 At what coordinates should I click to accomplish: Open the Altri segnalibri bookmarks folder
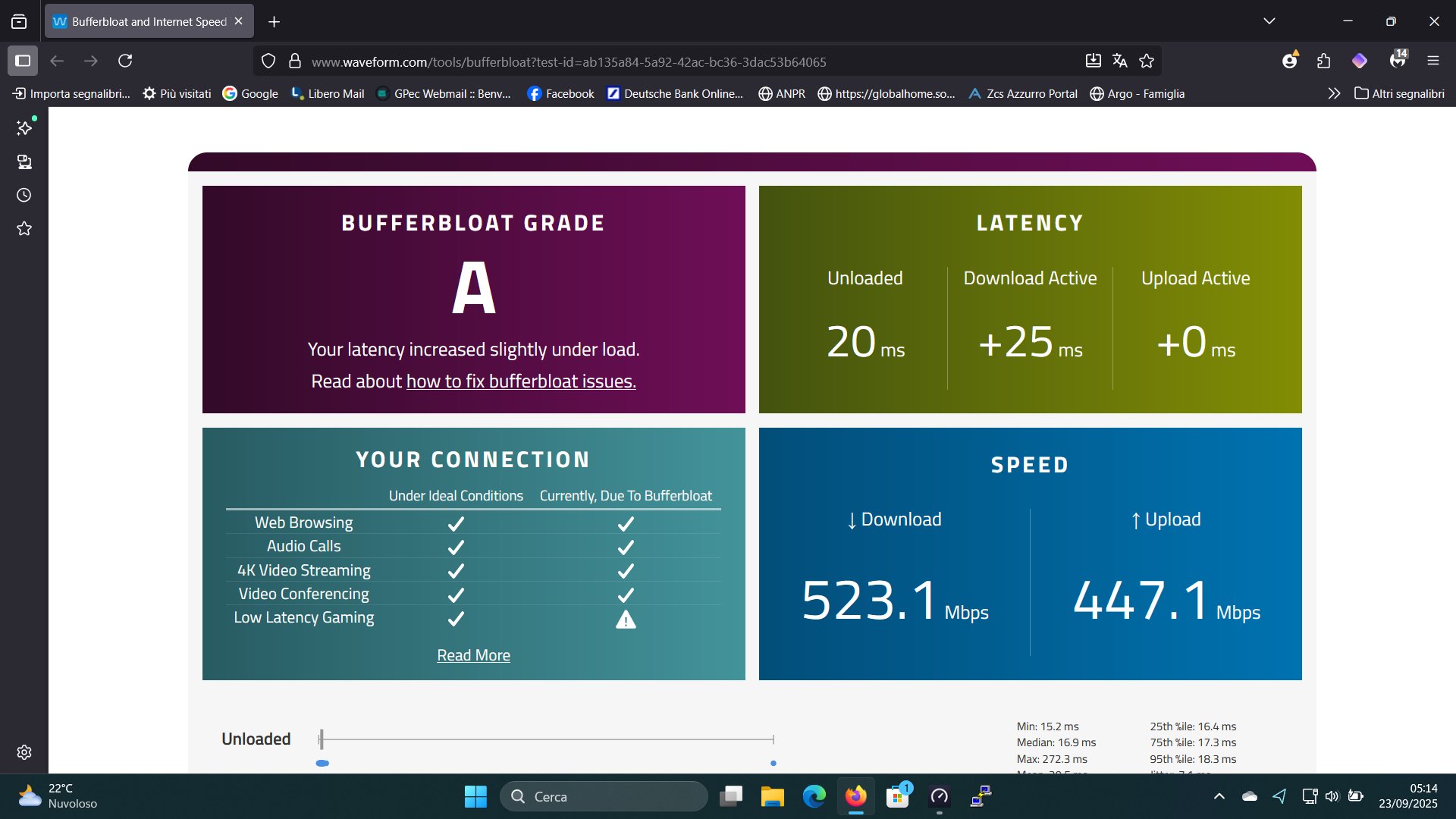1399,94
